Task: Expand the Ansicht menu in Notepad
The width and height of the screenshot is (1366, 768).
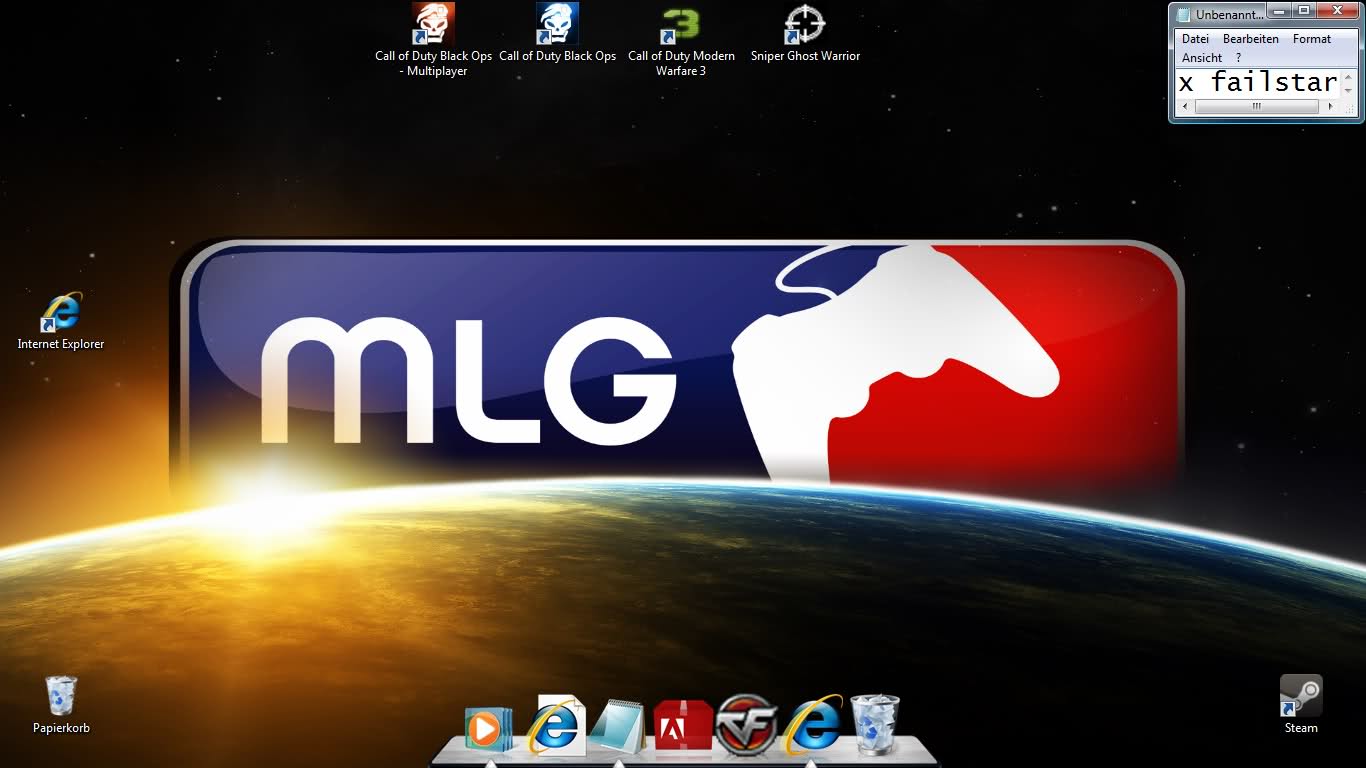Action: [1201, 58]
